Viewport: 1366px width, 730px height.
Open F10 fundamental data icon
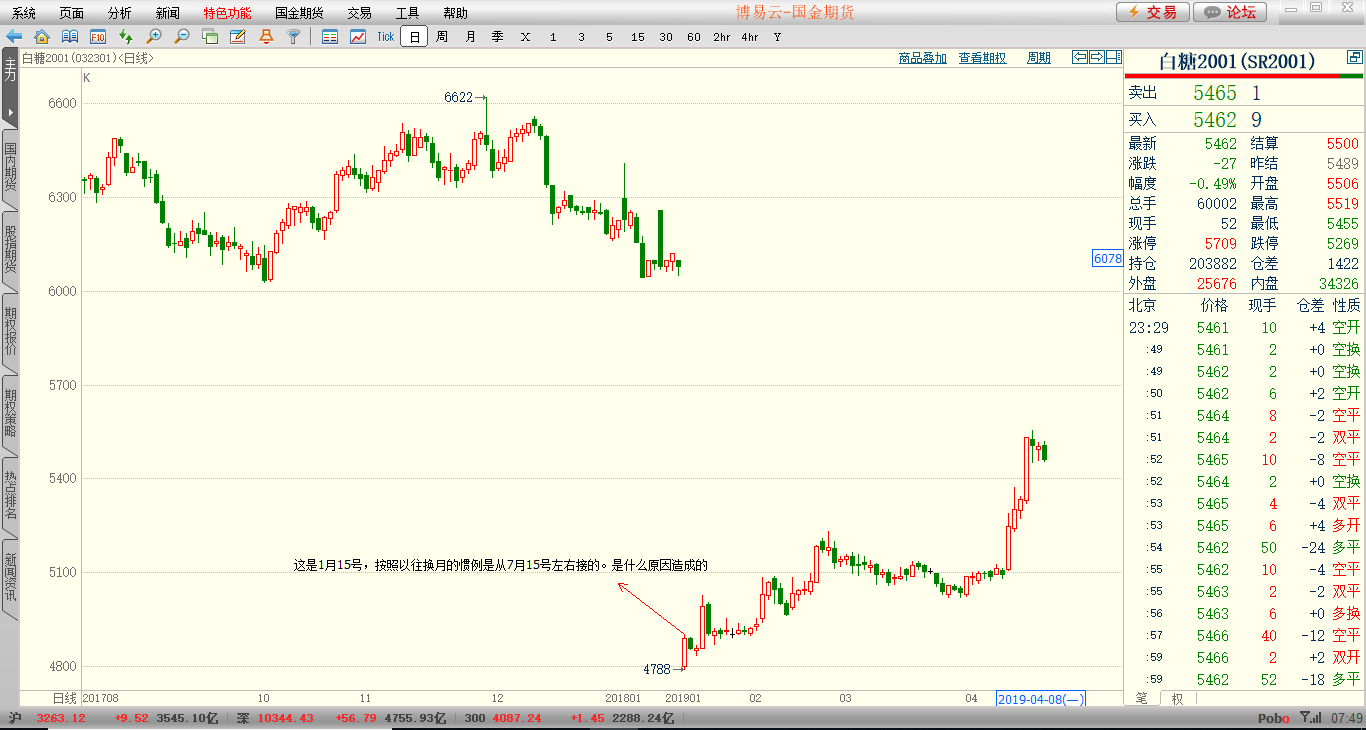(x=98, y=37)
